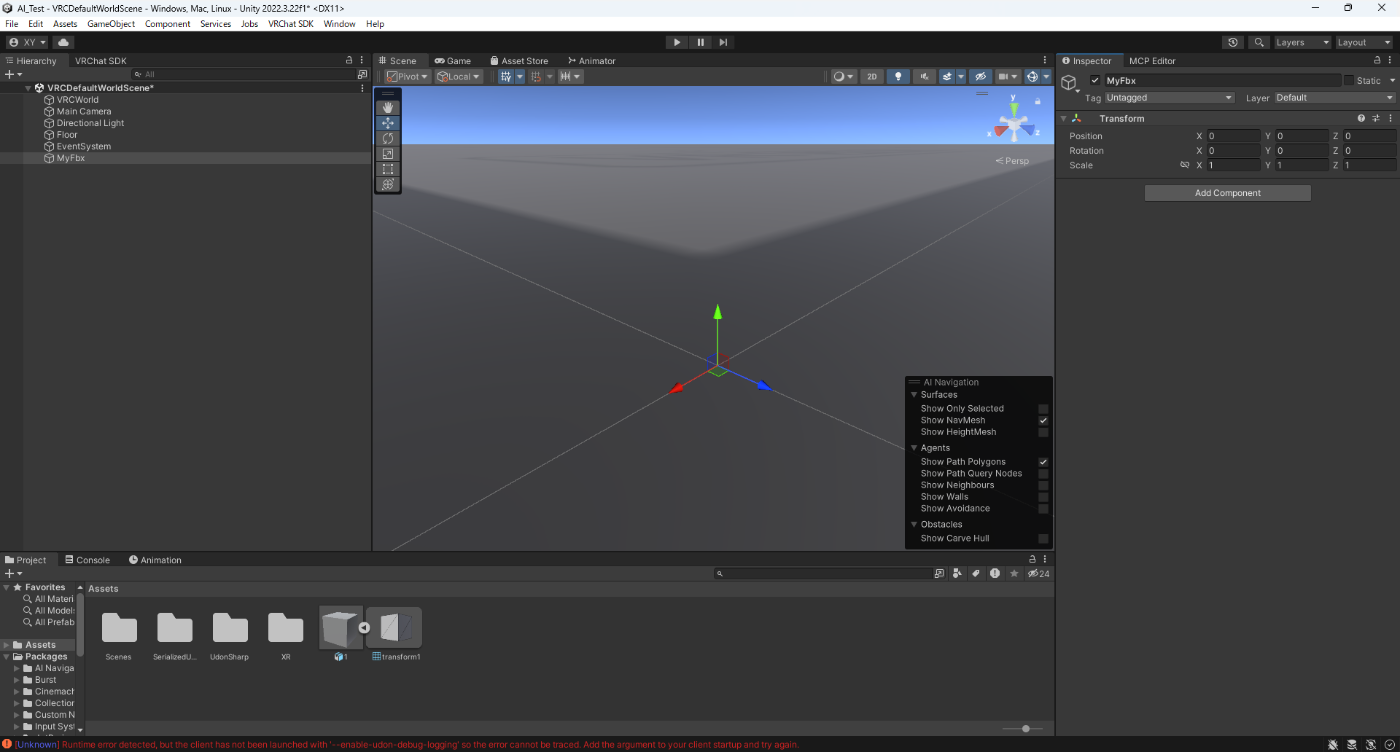
Task: Select the Move tool in Scene
Action: [x=388, y=123]
